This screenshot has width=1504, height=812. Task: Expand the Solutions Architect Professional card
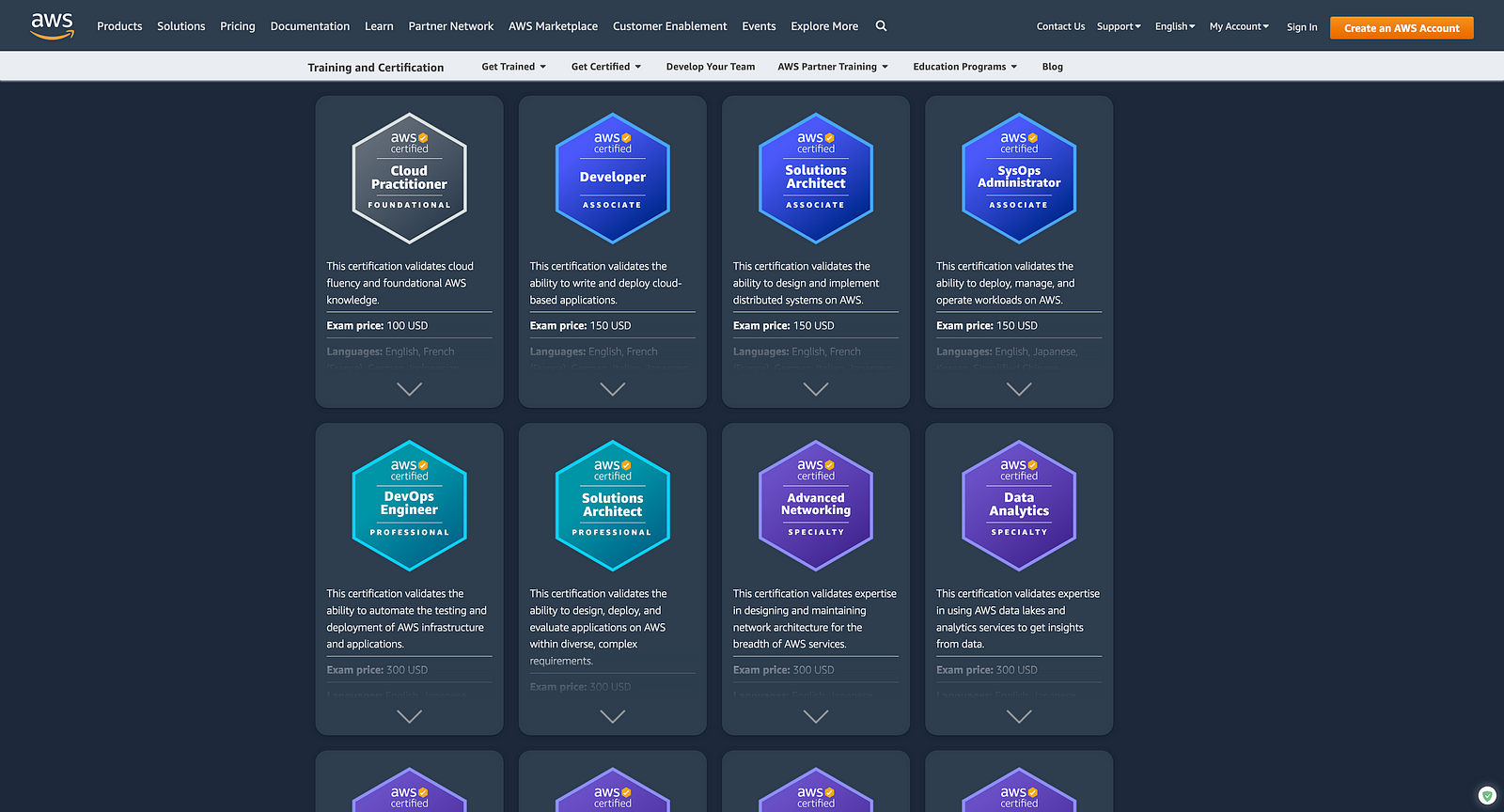click(x=613, y=716)
